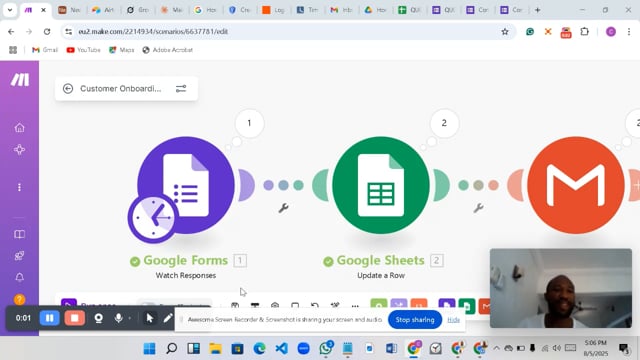Open the Adobe Acrobat bookmark
This screenshot has width=640, height=360.
coord(167,50)
